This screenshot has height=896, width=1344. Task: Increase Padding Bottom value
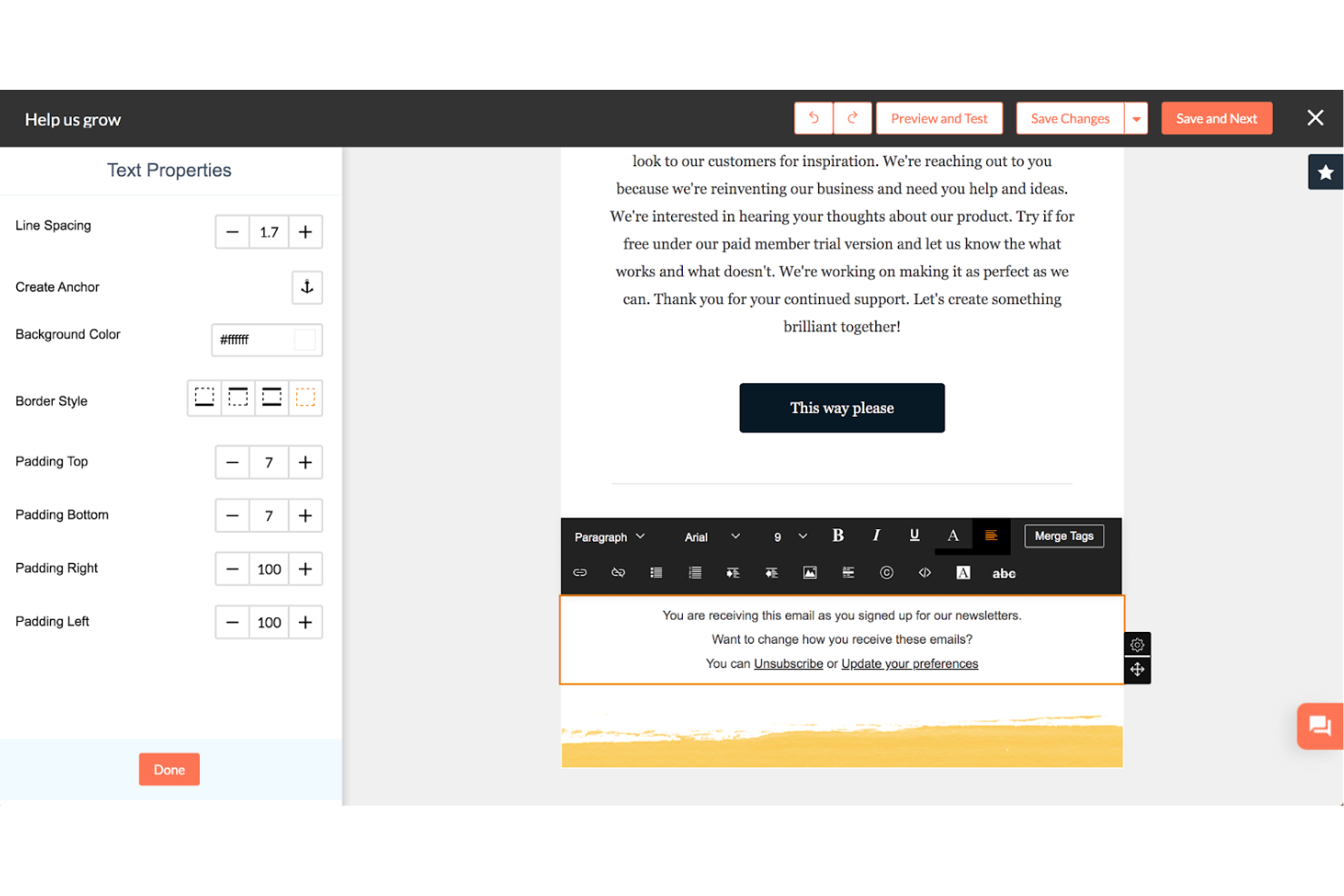coord(306,516)
